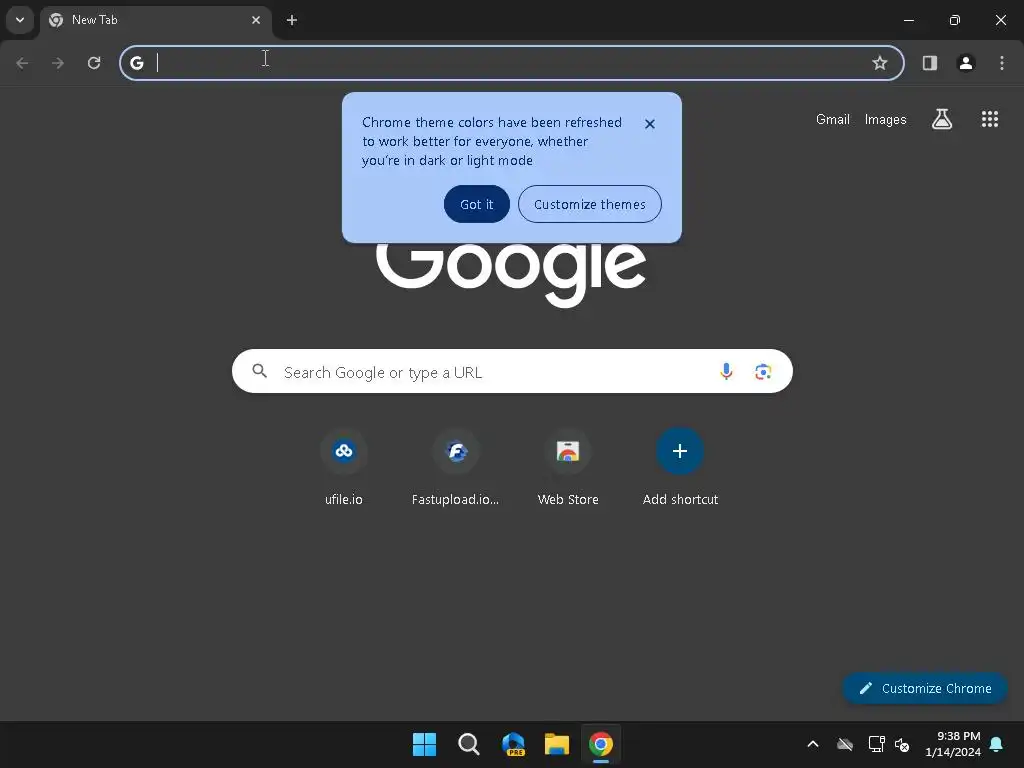The height and width of the screenshot is (768, 1024).
Task: Open notifications bell icon
Action: click(997, 744)
